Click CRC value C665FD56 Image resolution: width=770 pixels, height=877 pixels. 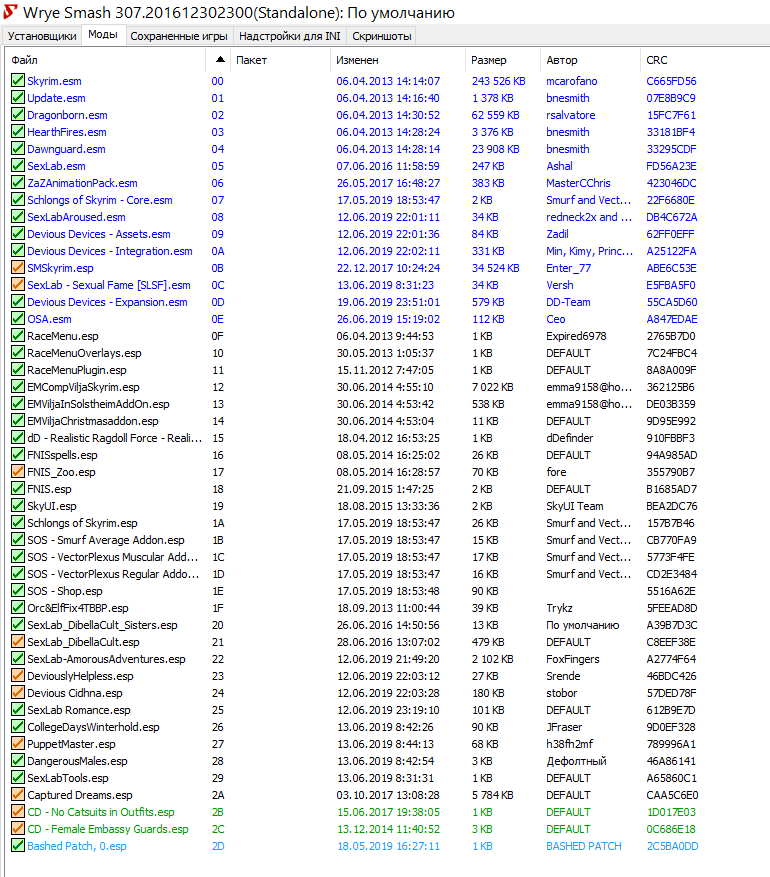pos(671,81)
